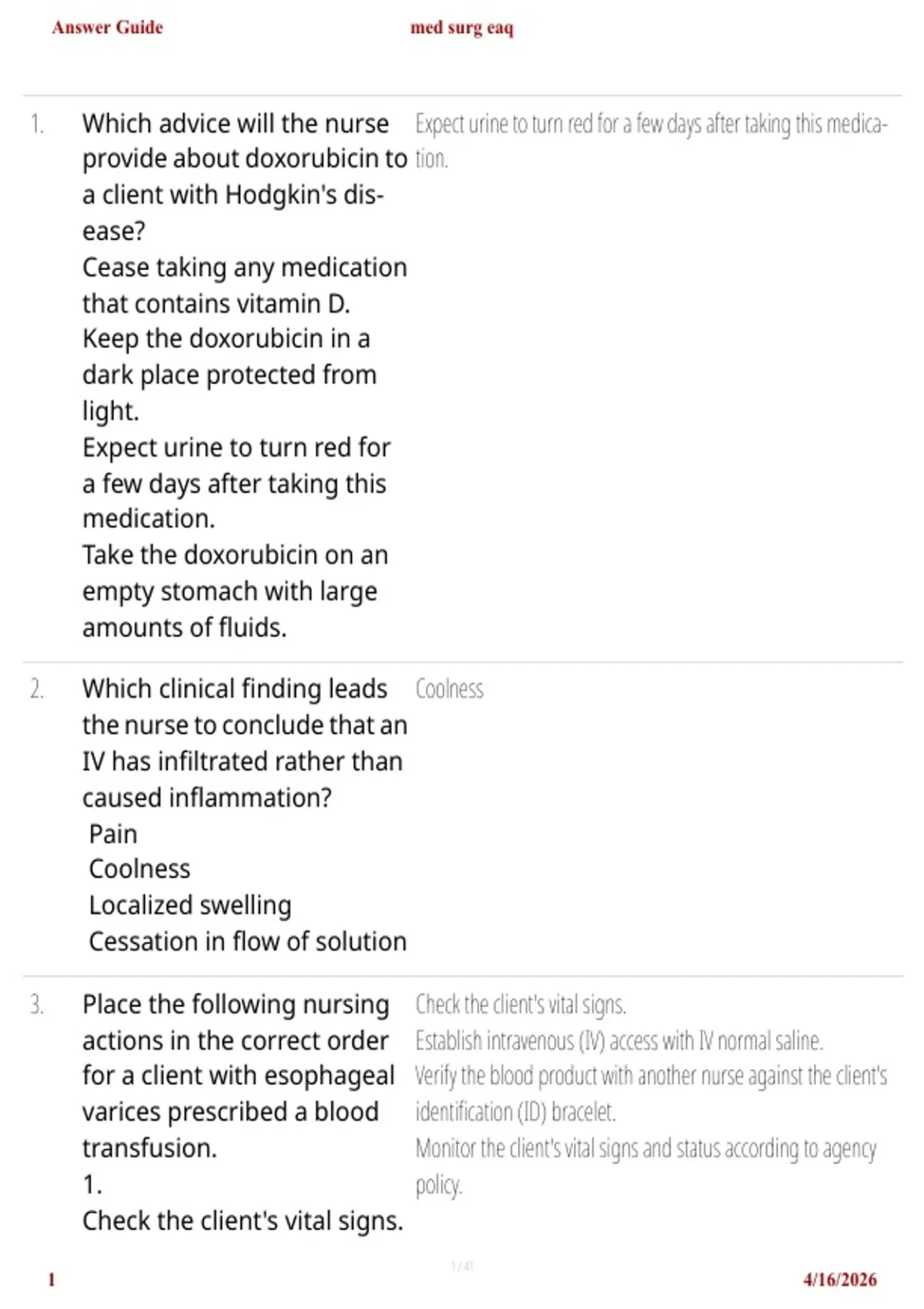Select the 'Coolness' answer choice in question 2
The height and width of the screenshot is (1309, 924).
click(139, 869)
